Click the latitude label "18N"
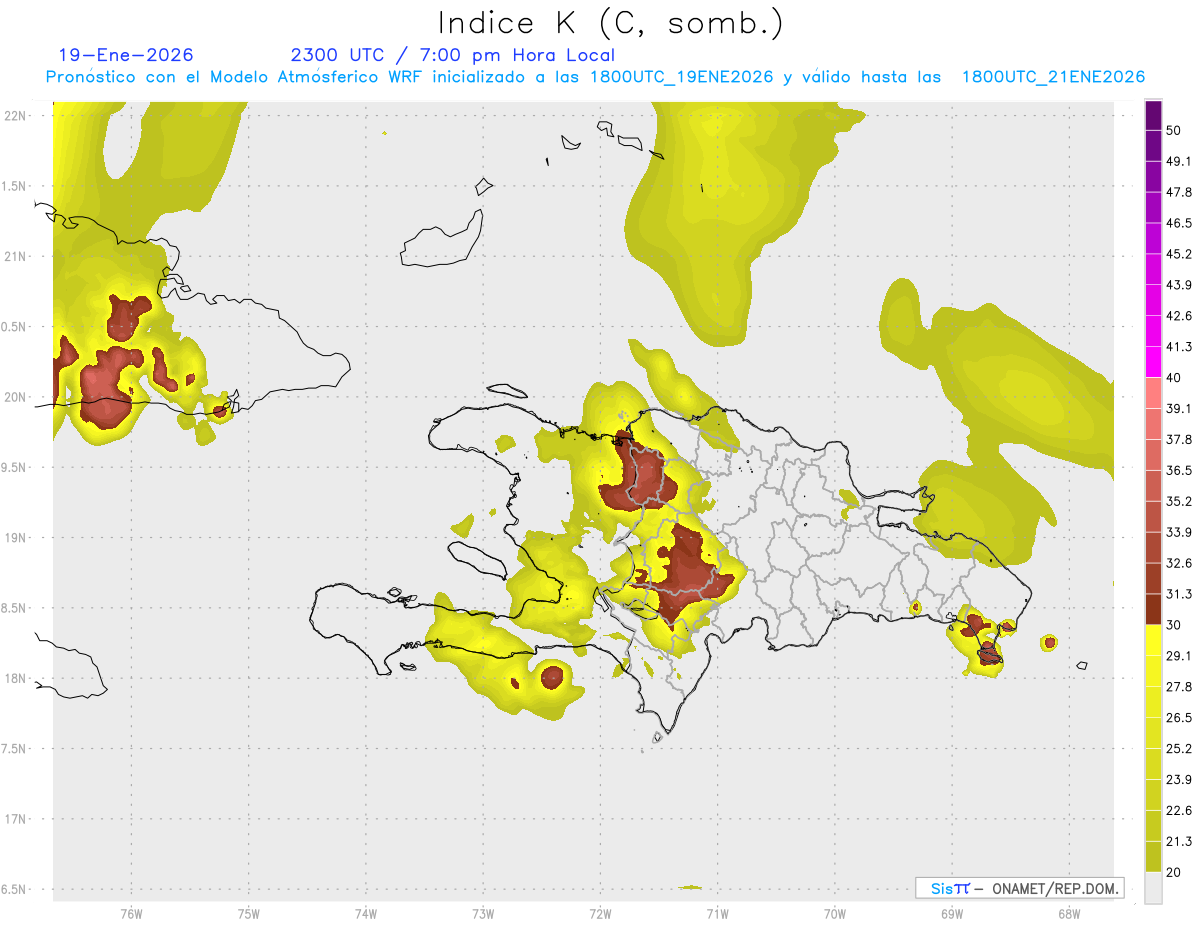The width and height of the screenshot is (1200, 927). tap(17, 679)
